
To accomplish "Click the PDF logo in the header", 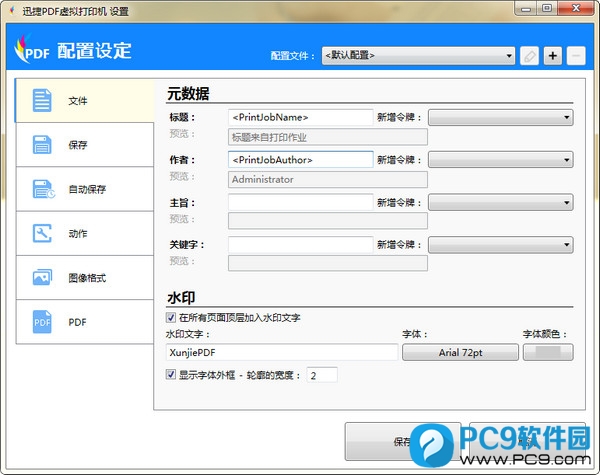I will pyautogui.click(x=31, y=50).
